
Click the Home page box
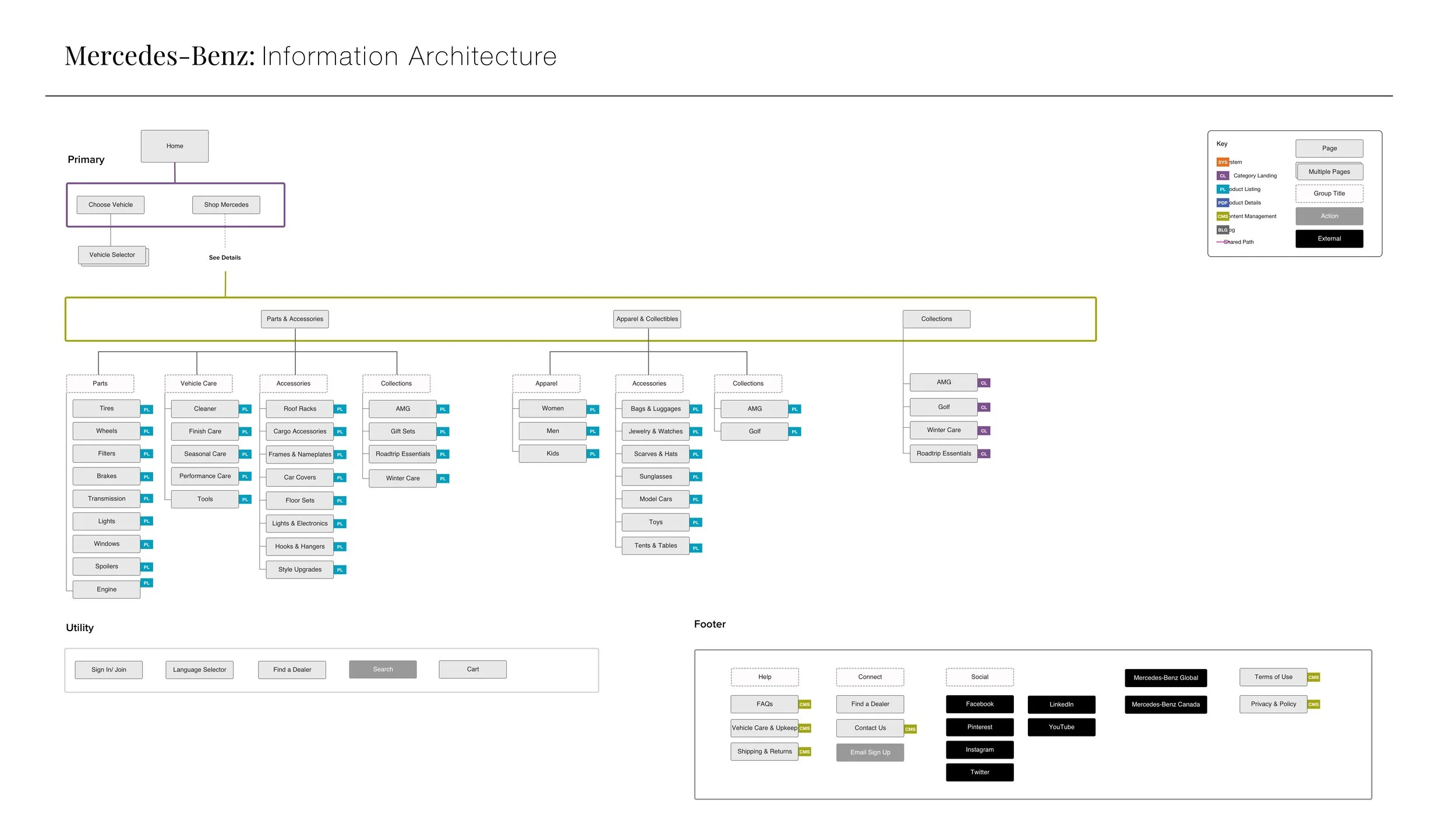[x=175, y=146]
